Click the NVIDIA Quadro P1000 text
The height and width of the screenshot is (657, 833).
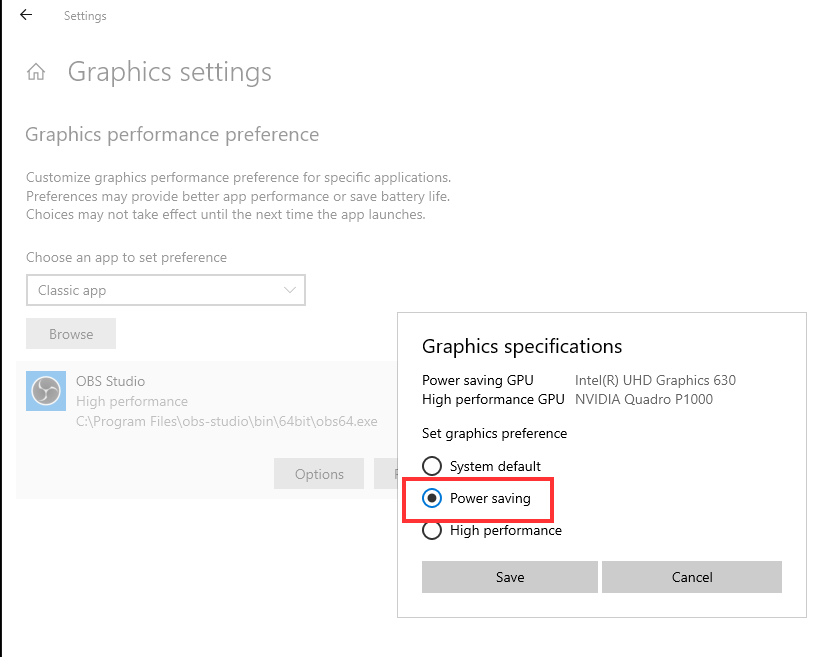[642, 399]
